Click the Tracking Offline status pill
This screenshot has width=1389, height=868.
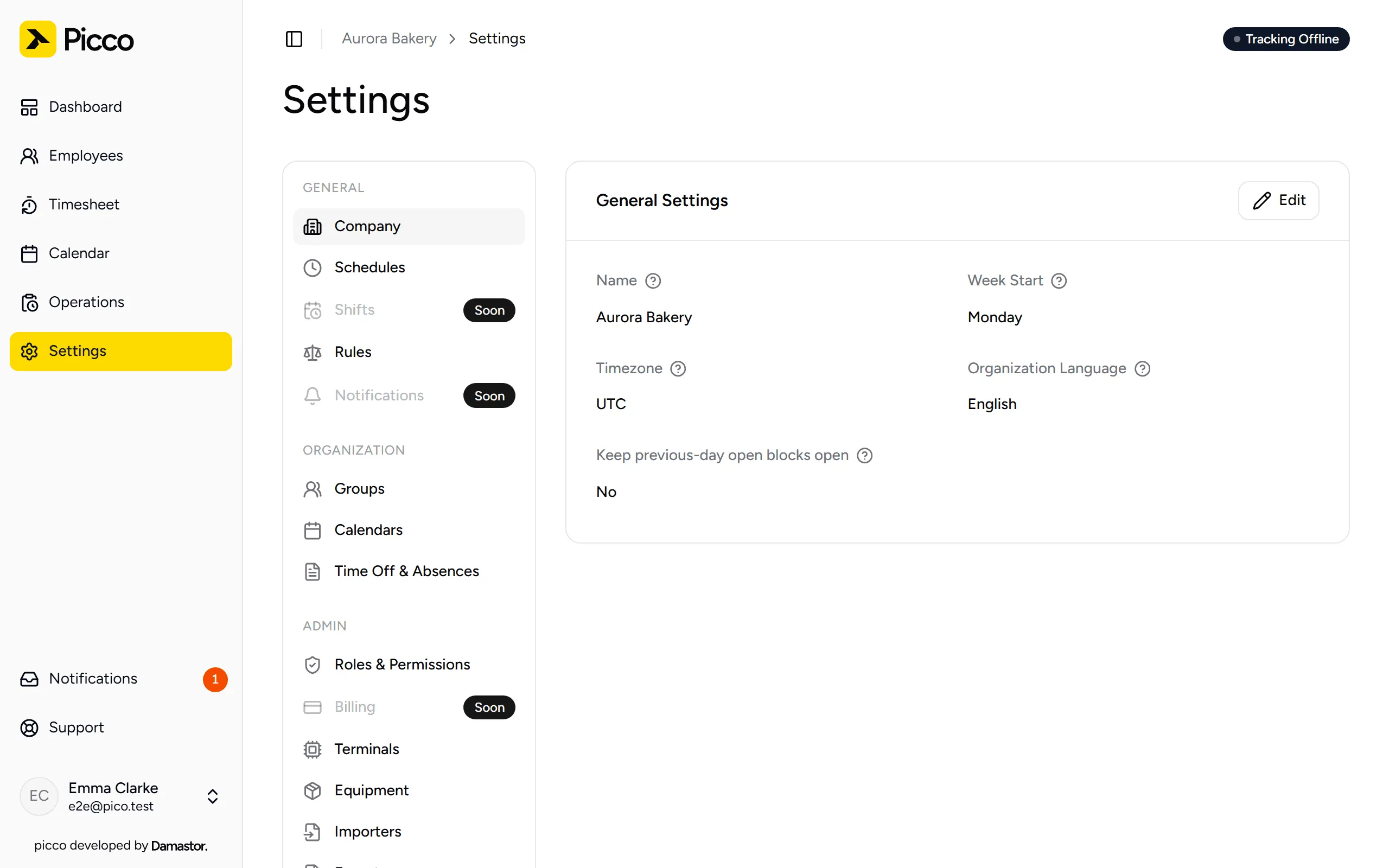point(1286,39)
